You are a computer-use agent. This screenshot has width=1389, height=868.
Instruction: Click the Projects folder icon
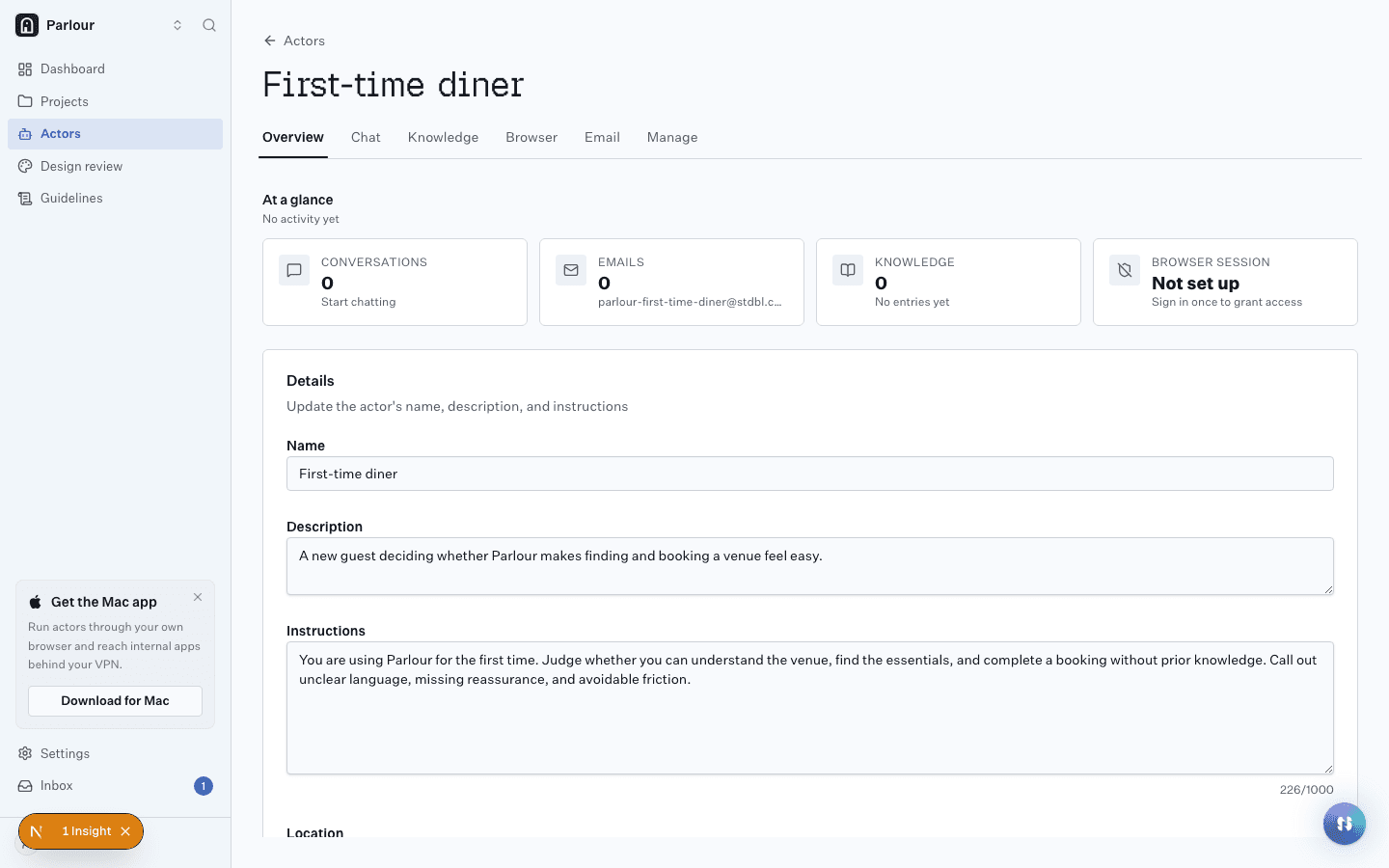25,101
